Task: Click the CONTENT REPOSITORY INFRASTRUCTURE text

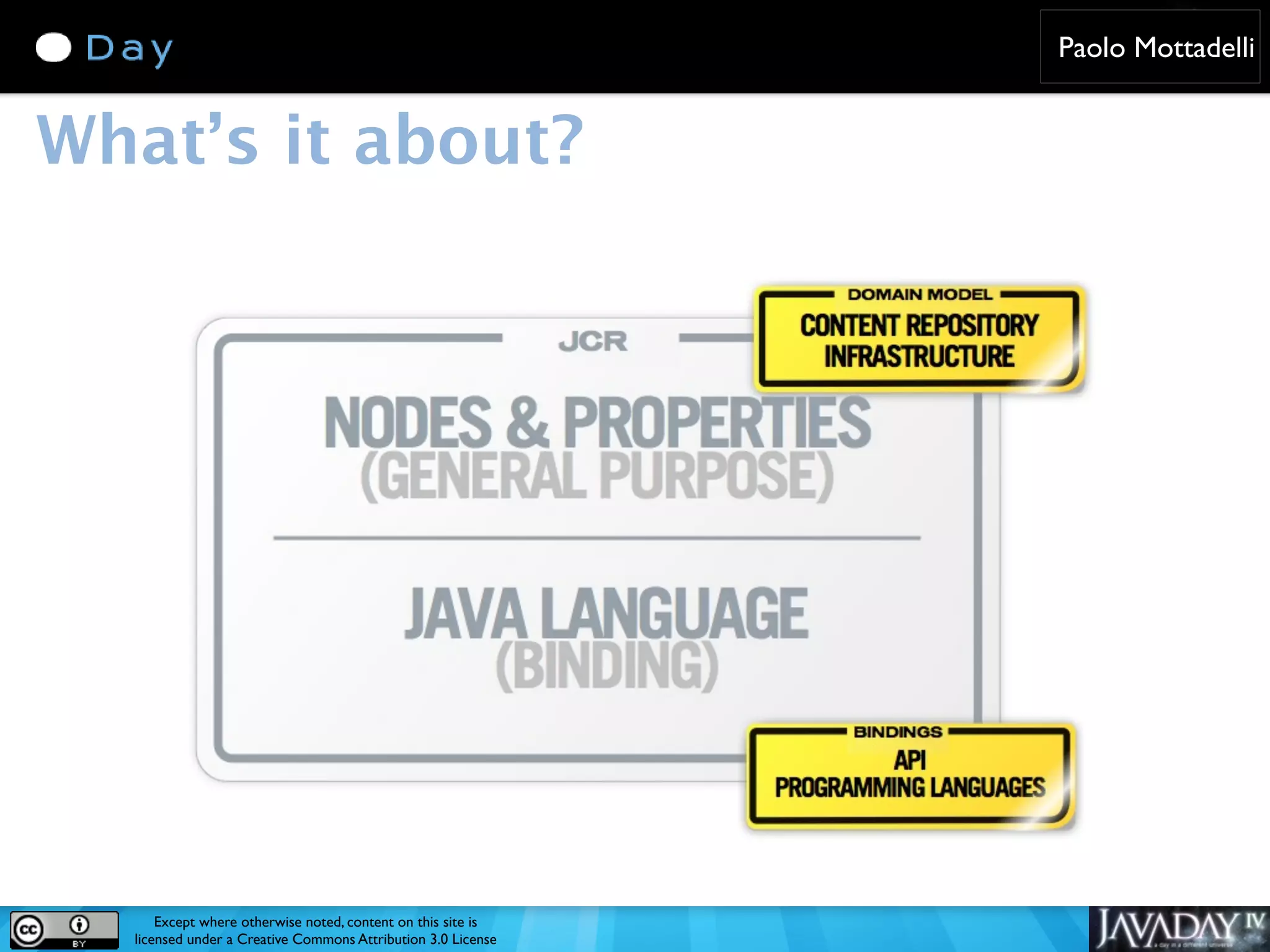Action: pos(919,341)
